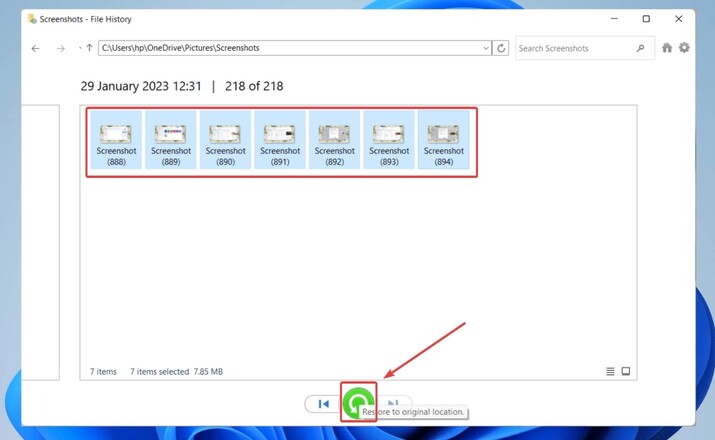Switch to large icons view
The height and width of the screenshot is (440, 715).
tap(626, 371)
